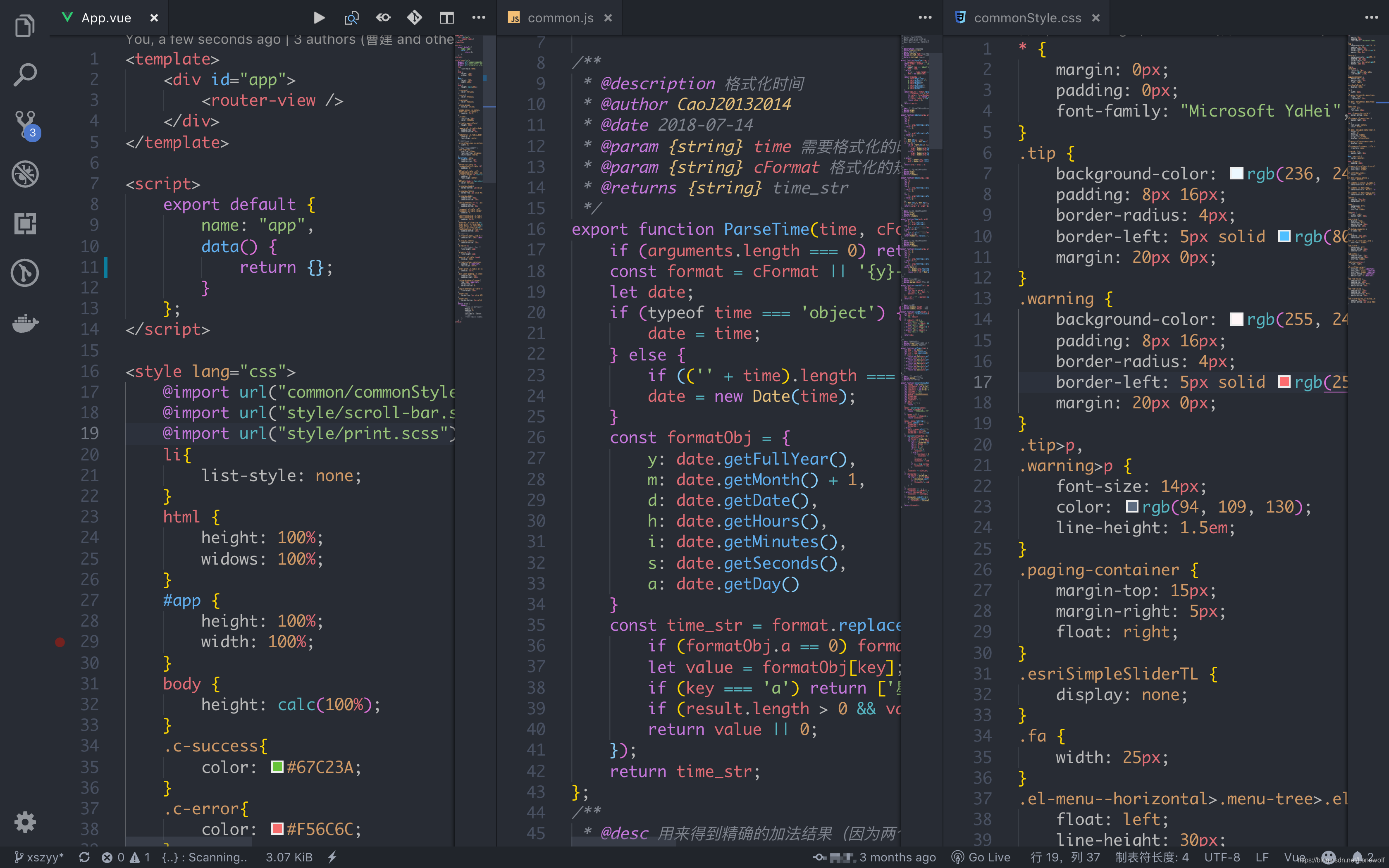Open the Manage settings gear
Viewport: 1389px width, 868px height.
coord(25,822)
